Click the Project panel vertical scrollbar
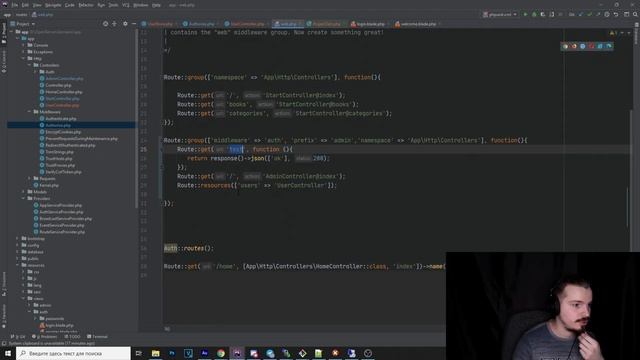Image resolution: width=640 pixels, height=360 pixels. pyautogui.click(x=137, y=118)
